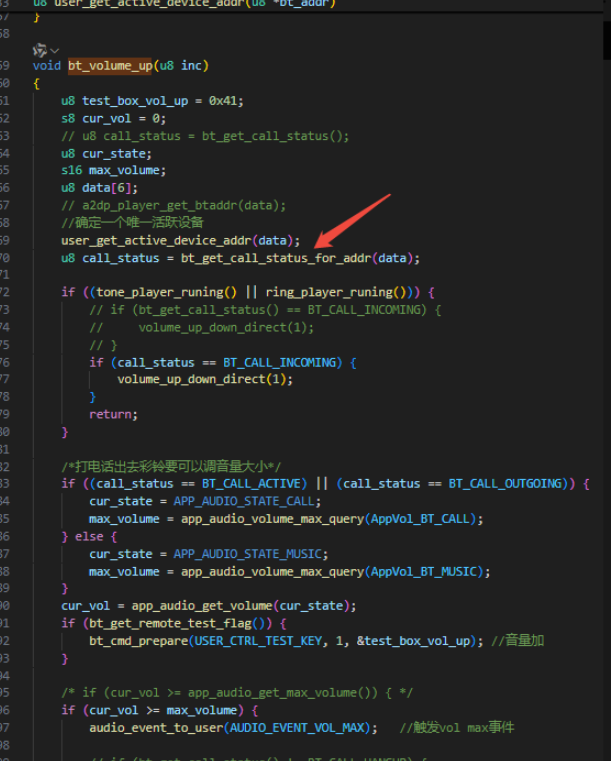The image size is (611, 761).
Task: Click the AI assistant icon above bt_volume_up
Action: (x=39, y=50)
